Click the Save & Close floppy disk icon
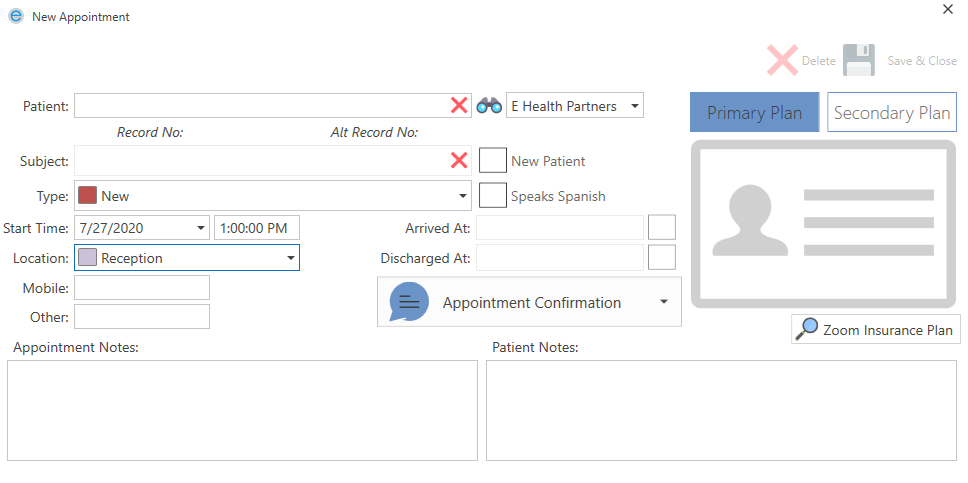 point(859,61)
